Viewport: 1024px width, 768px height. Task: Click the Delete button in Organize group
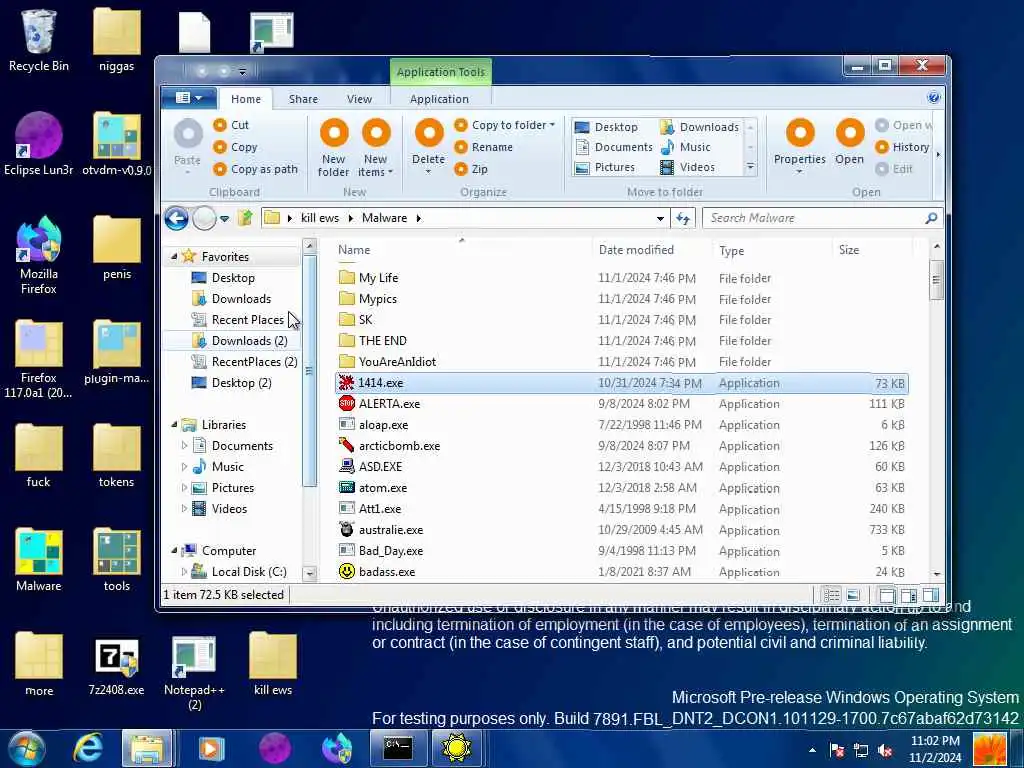[428, 146]
